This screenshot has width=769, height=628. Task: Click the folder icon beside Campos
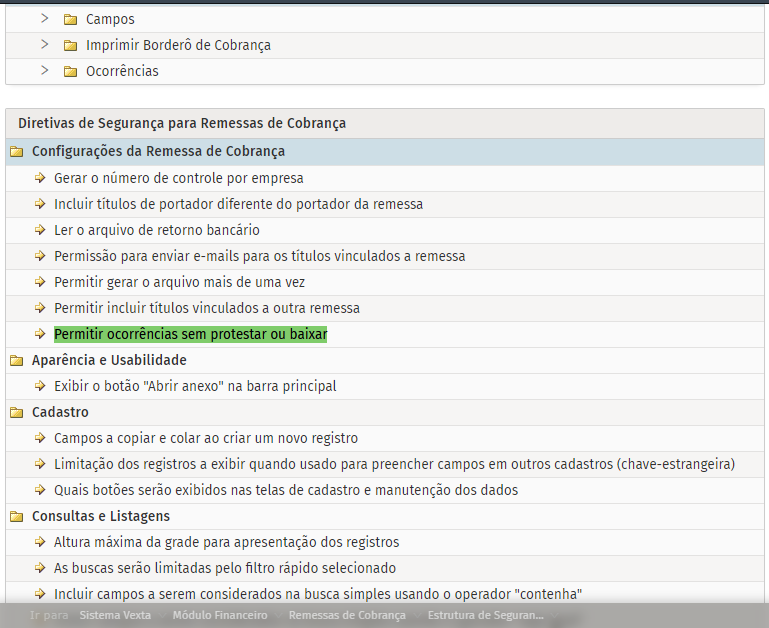[70, 19]
